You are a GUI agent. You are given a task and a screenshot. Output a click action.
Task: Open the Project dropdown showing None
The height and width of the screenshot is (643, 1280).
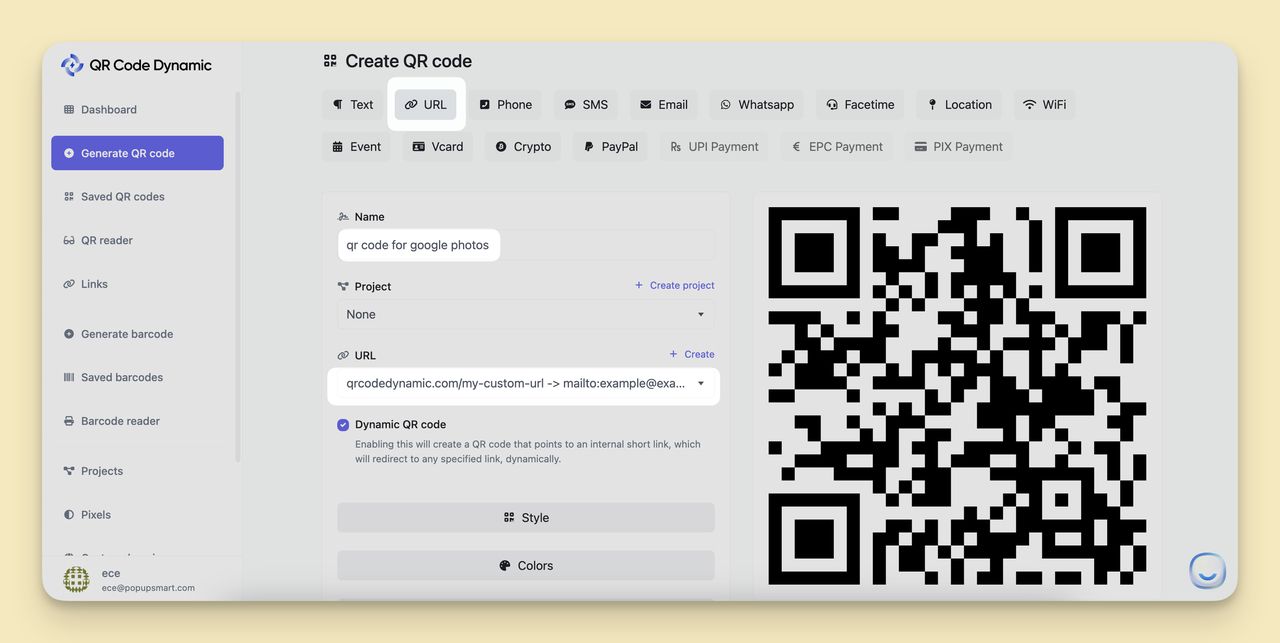tap(526, 314)
